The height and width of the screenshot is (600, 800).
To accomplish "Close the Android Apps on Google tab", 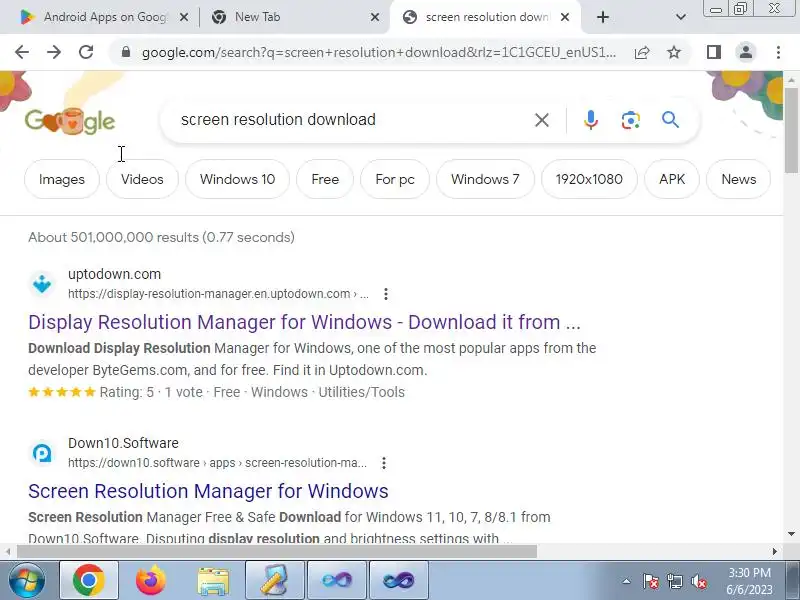I will (x=184, y=17).
